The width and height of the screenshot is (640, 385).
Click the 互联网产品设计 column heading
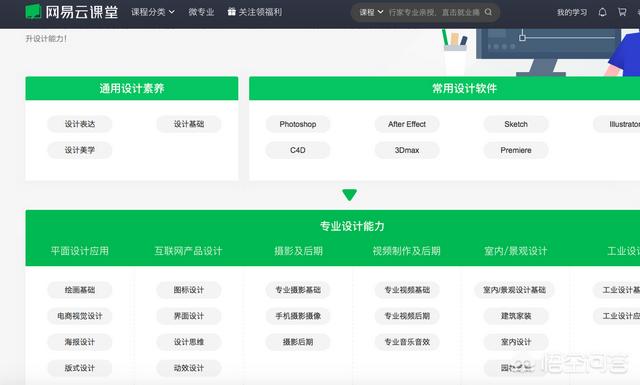tap(189, 251)
